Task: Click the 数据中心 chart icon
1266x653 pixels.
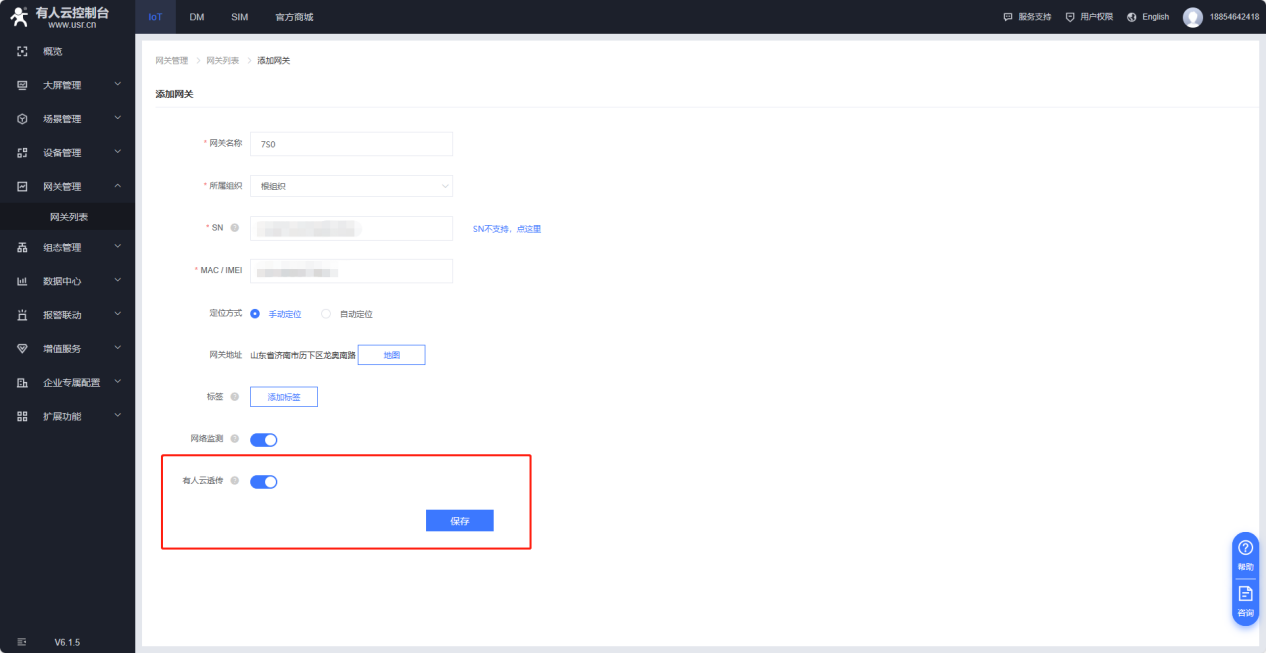Action: 22,281
